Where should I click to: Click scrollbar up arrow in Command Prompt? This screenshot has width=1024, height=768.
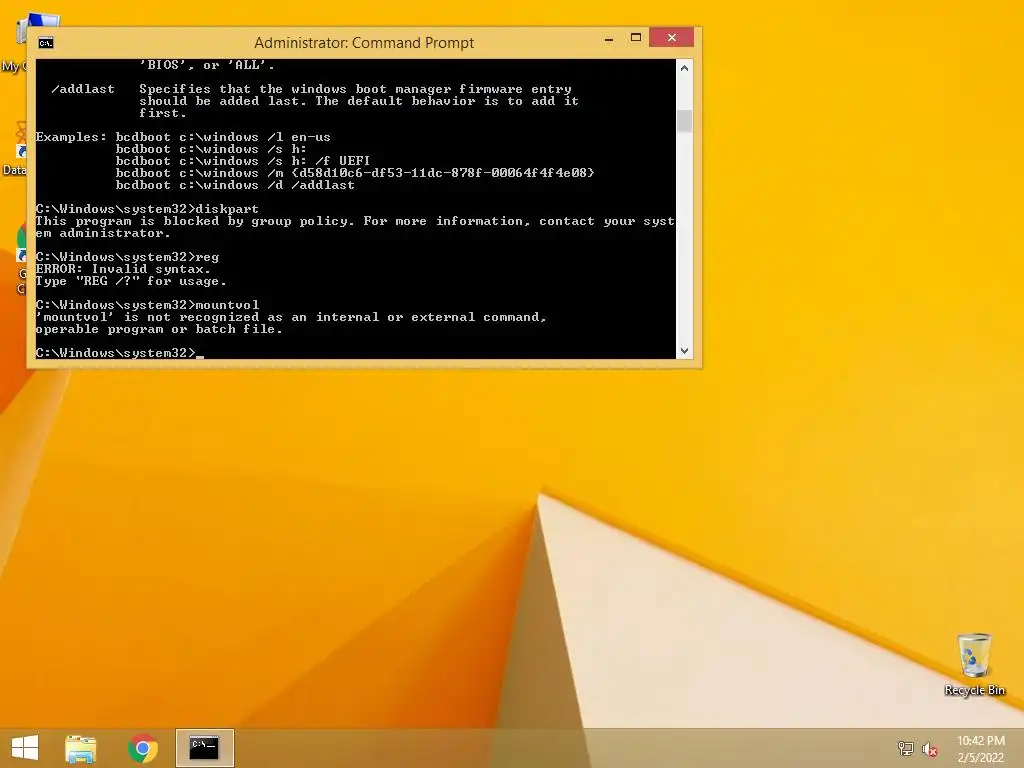click(684, 68)
